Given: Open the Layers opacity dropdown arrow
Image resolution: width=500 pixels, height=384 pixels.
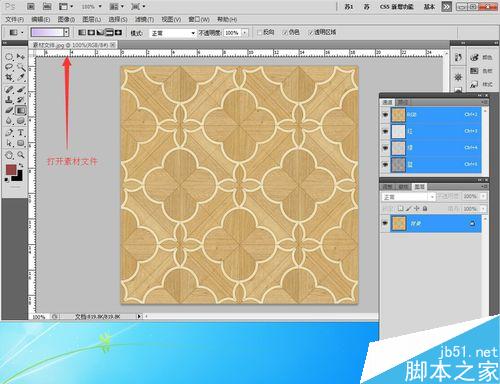Looking at the screenshot, I should (x=483, y=197).
